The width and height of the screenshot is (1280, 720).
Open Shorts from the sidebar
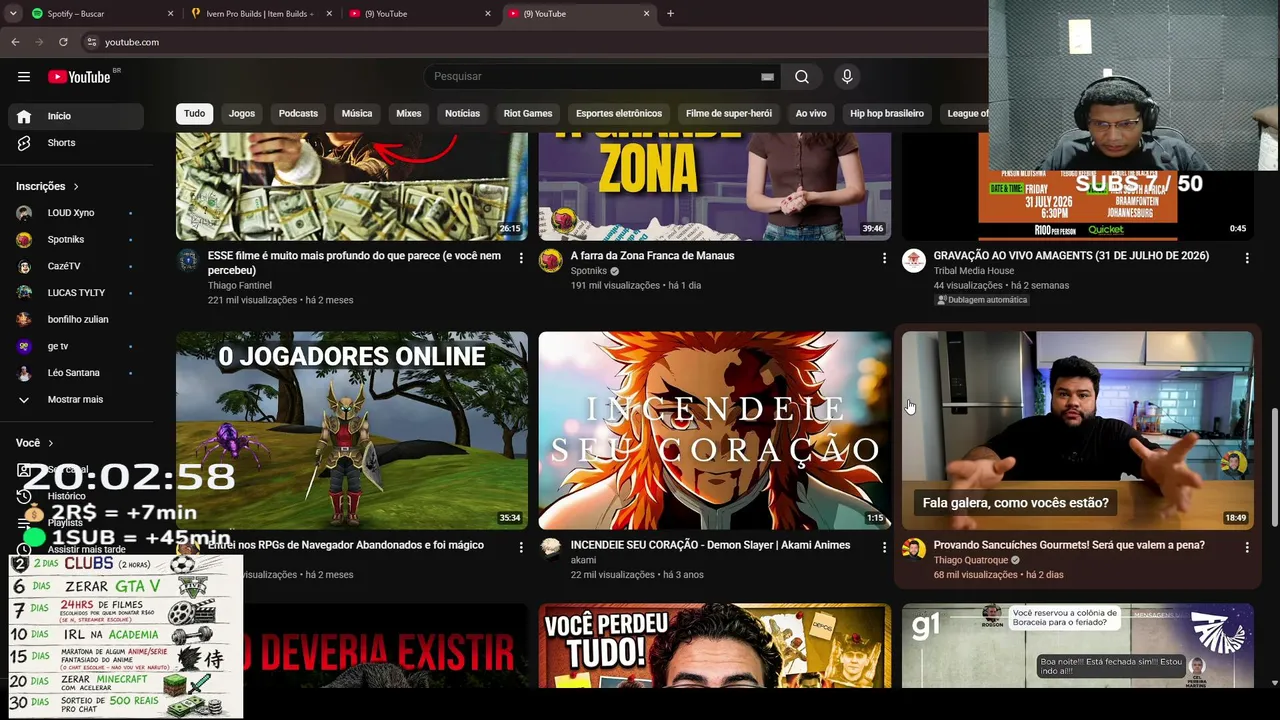pyautogui.click(x=76, y=143)
